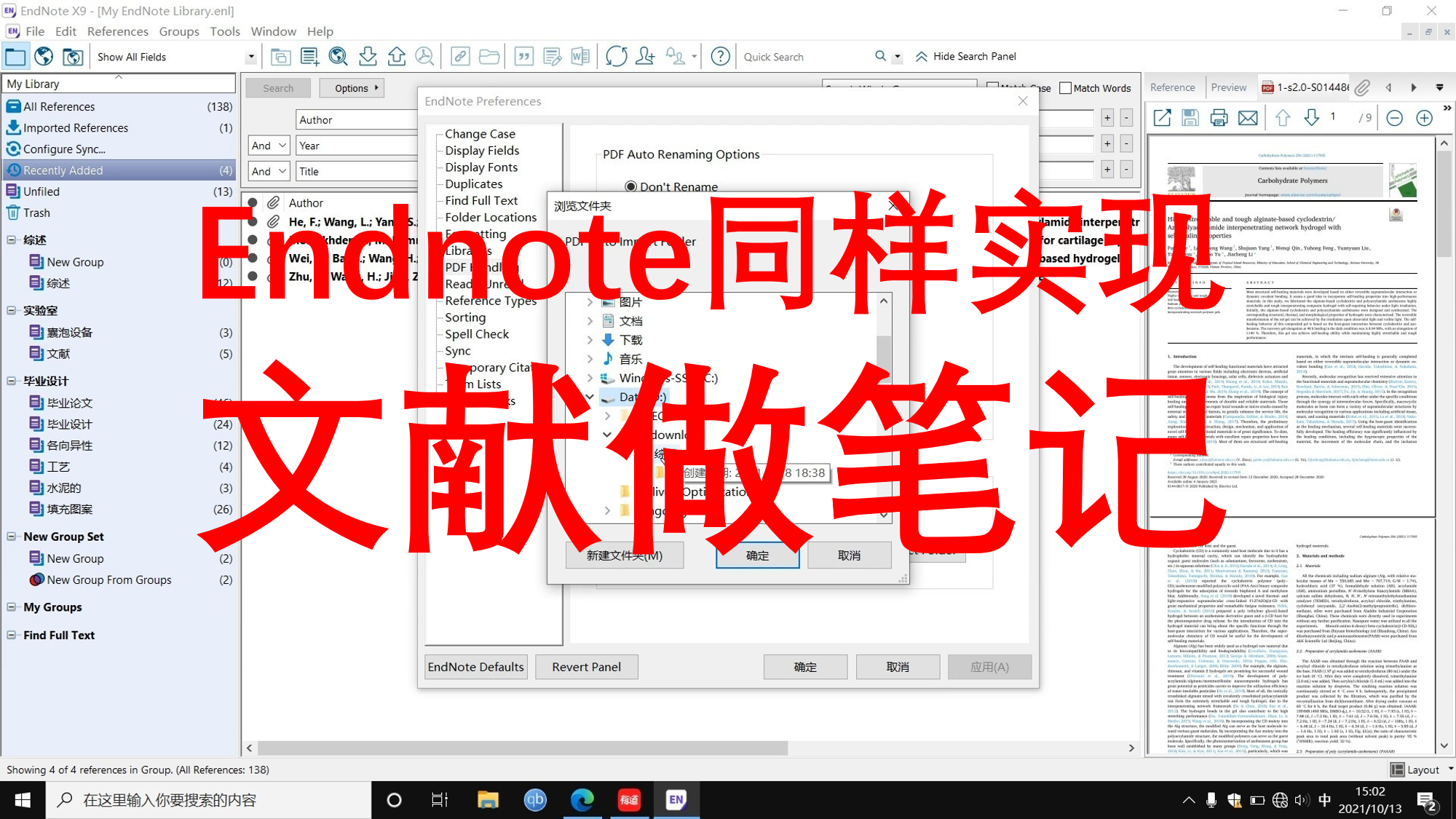This screenshot has width=1456, height=819.
Task: Zoom out the PDF with minus icon
Action: point(1394,117)
